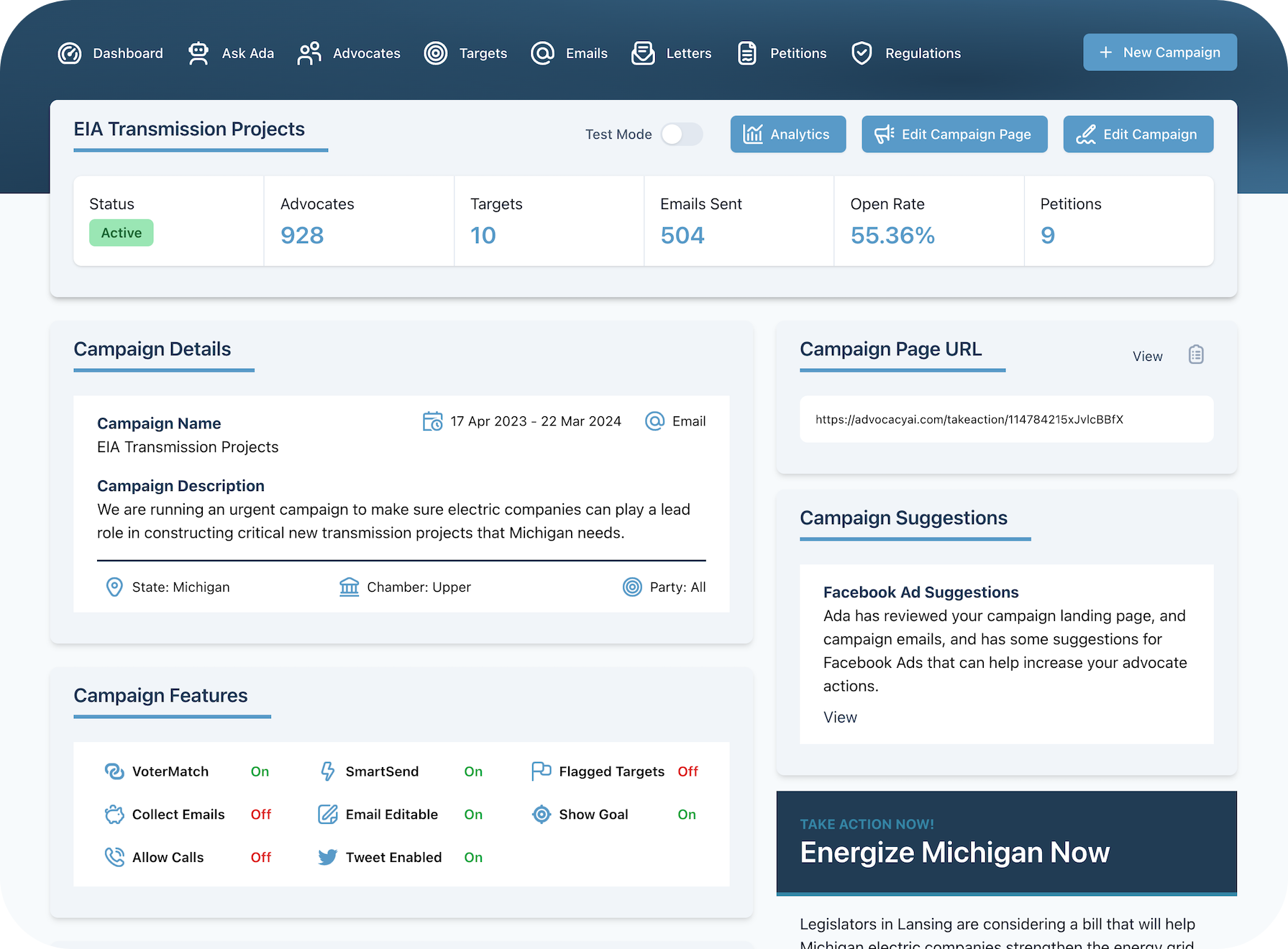Open Regulations navigation item
Screen dimensions: 1288x949
[905, 53]
